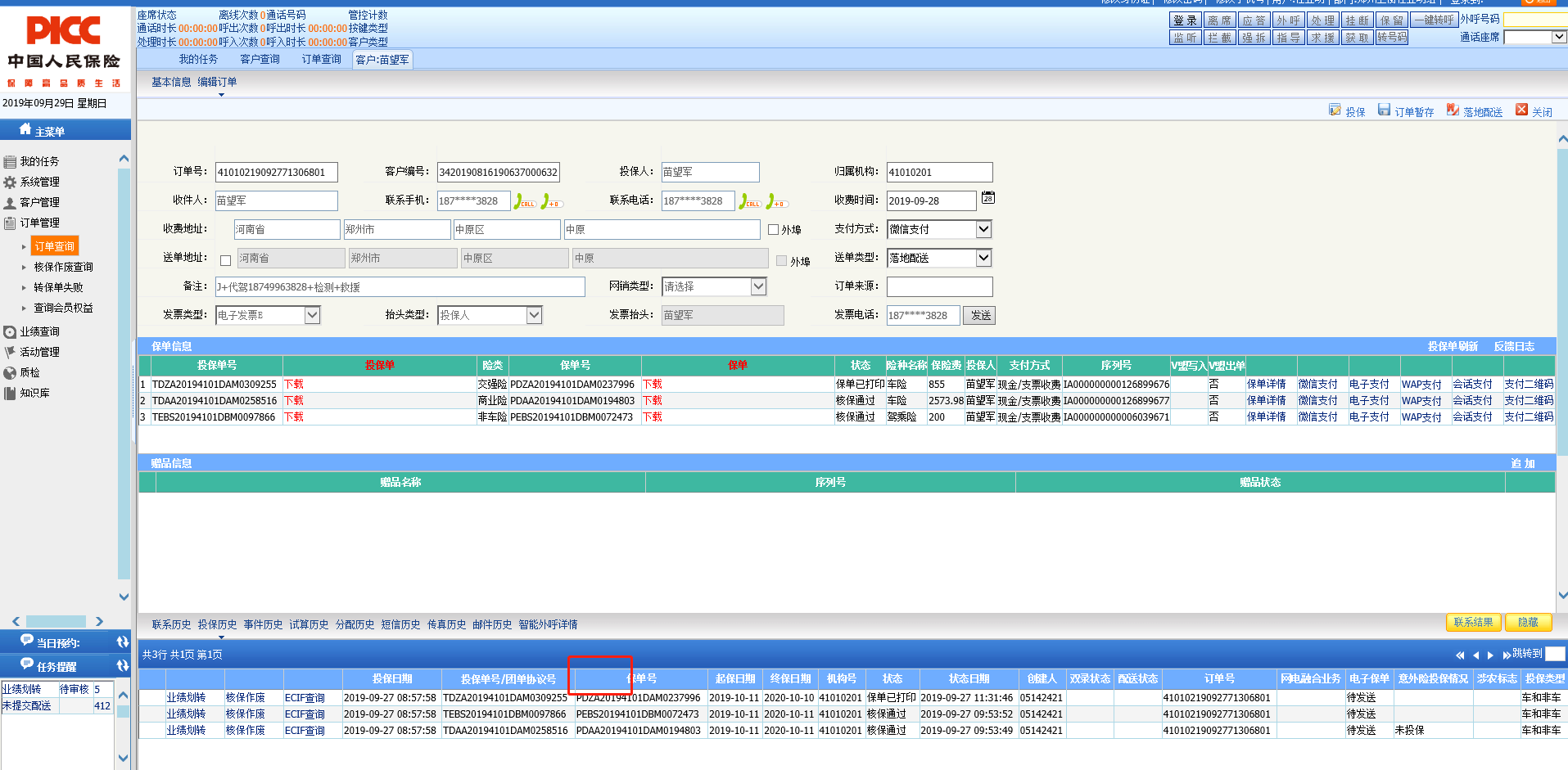Click the 备注 remarks input field
This screenshot has width=1568, height=770.
400,287
